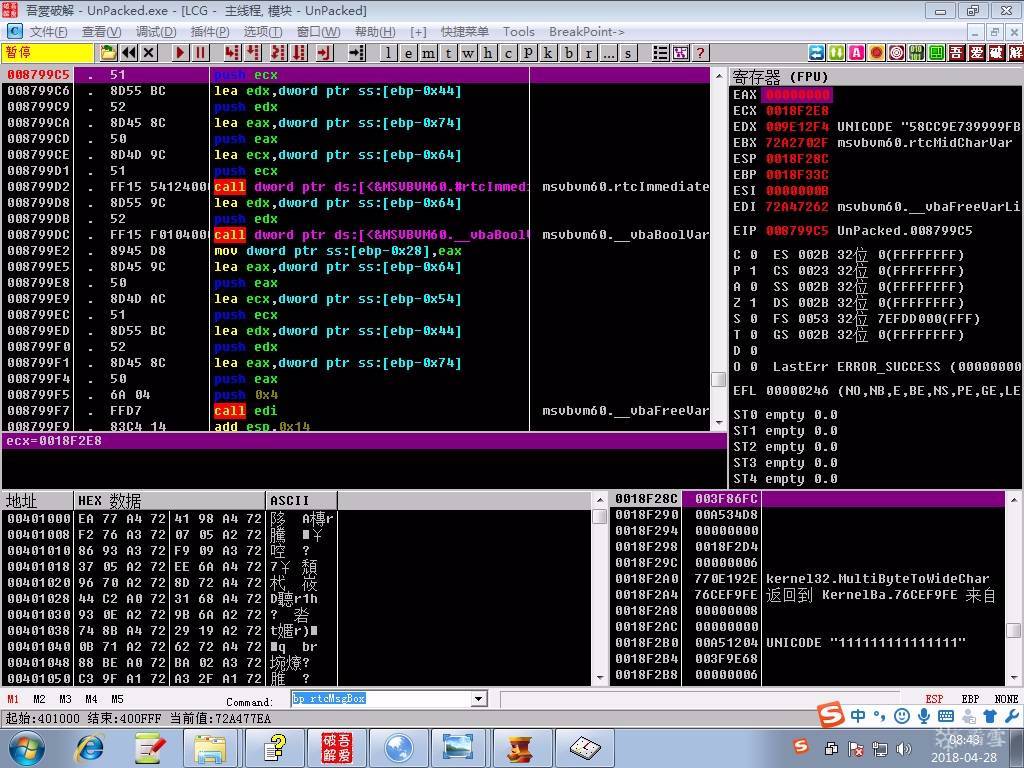Click the pink A plugin icon
Viewport: 1024px width, 768px height.
pyautogui.click(x=856, y=53)
